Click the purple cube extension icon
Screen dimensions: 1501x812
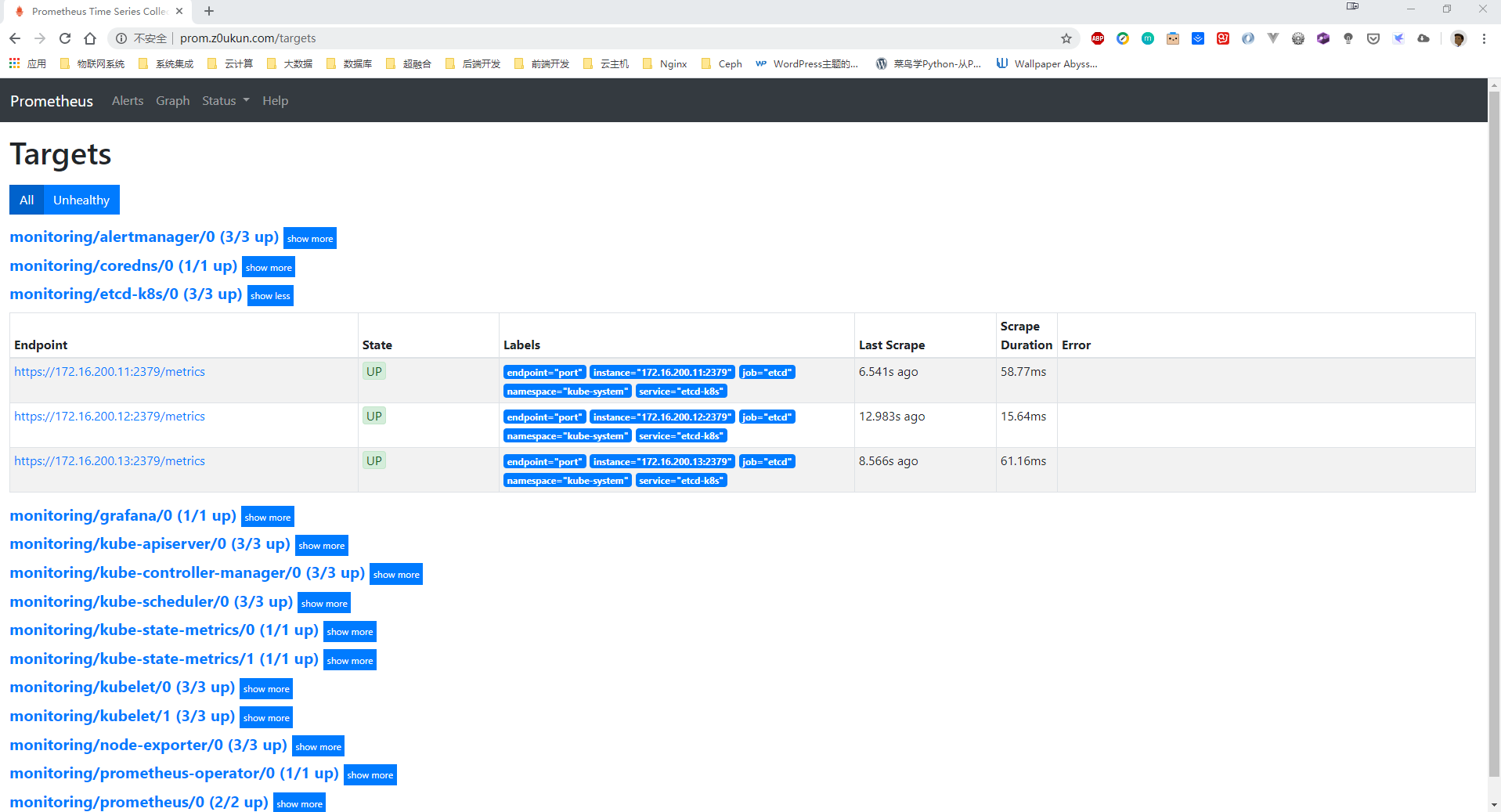coord(1323,38)
